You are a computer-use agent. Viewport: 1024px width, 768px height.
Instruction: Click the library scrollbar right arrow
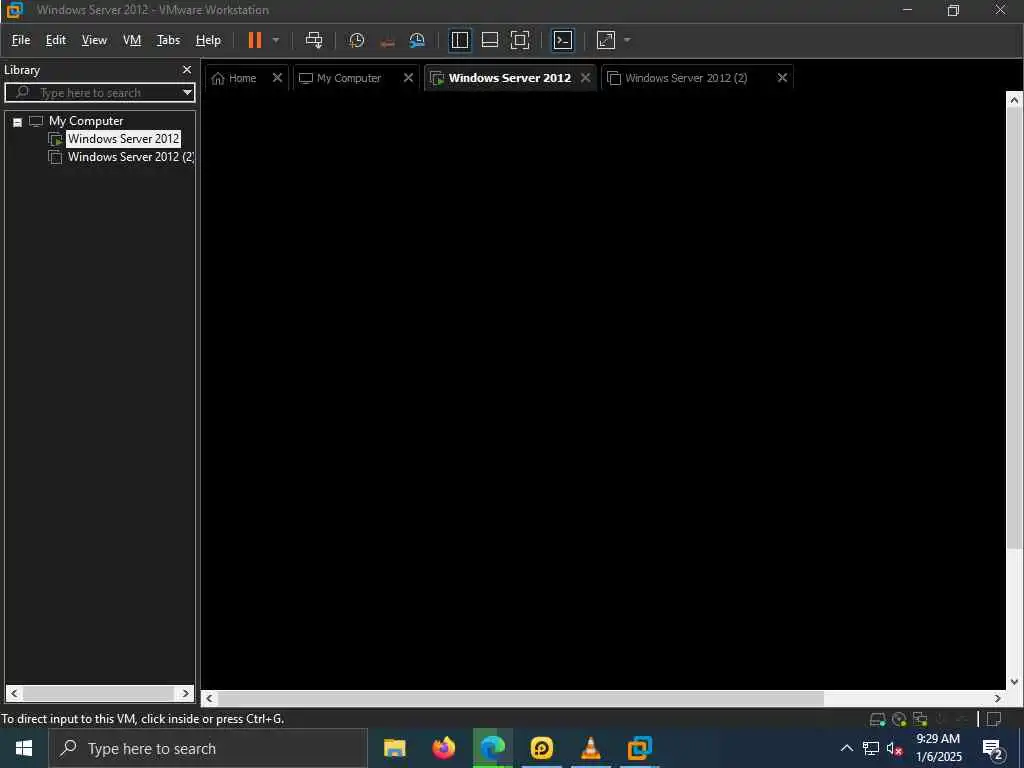click(185, 694)
